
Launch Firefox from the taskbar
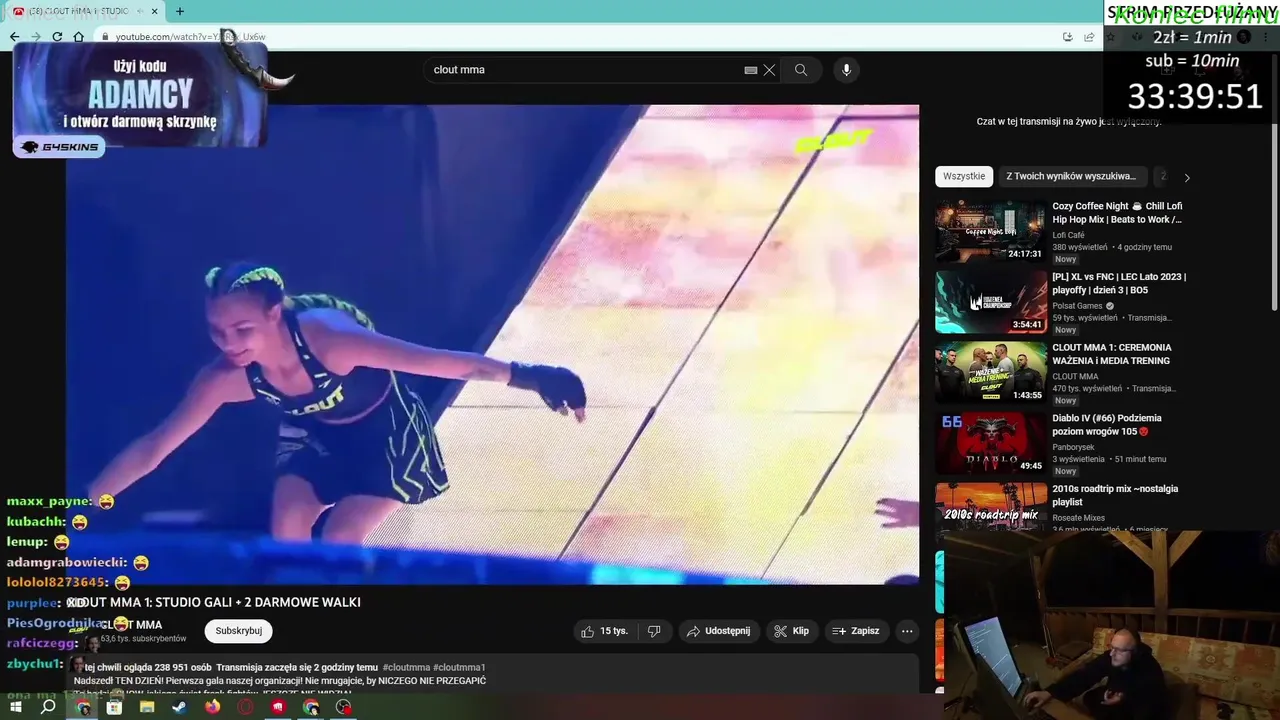point(212,707)
